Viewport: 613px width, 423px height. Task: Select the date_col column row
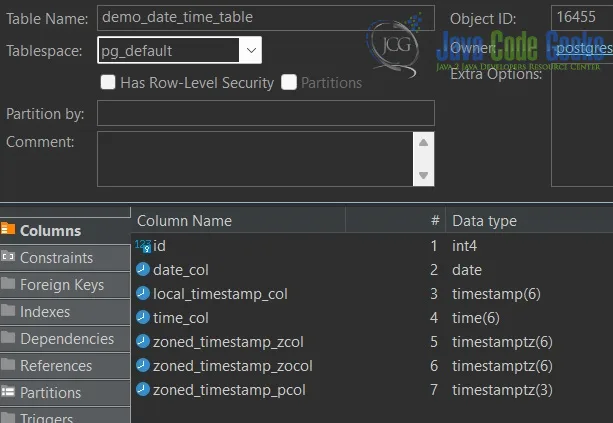click(x=372, y=270)
